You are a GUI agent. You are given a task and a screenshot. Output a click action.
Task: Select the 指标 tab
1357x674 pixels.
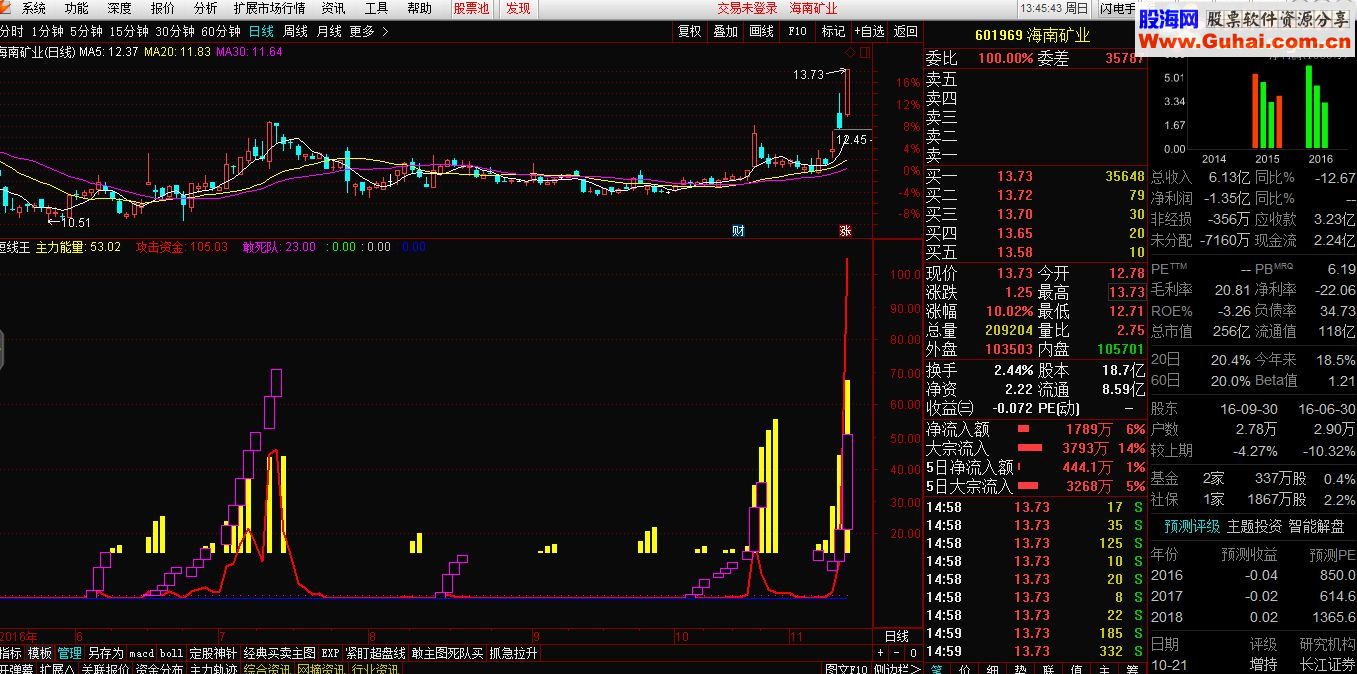coord(11,653)
